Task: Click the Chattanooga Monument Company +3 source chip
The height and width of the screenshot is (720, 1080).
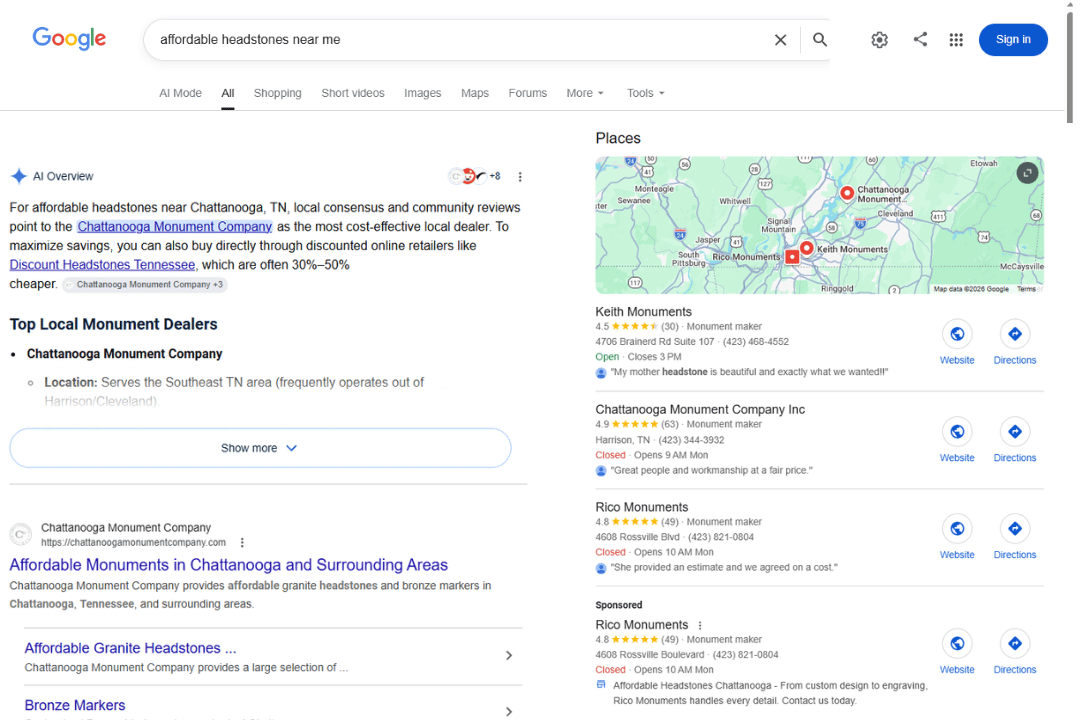Action: coord(145,285)
